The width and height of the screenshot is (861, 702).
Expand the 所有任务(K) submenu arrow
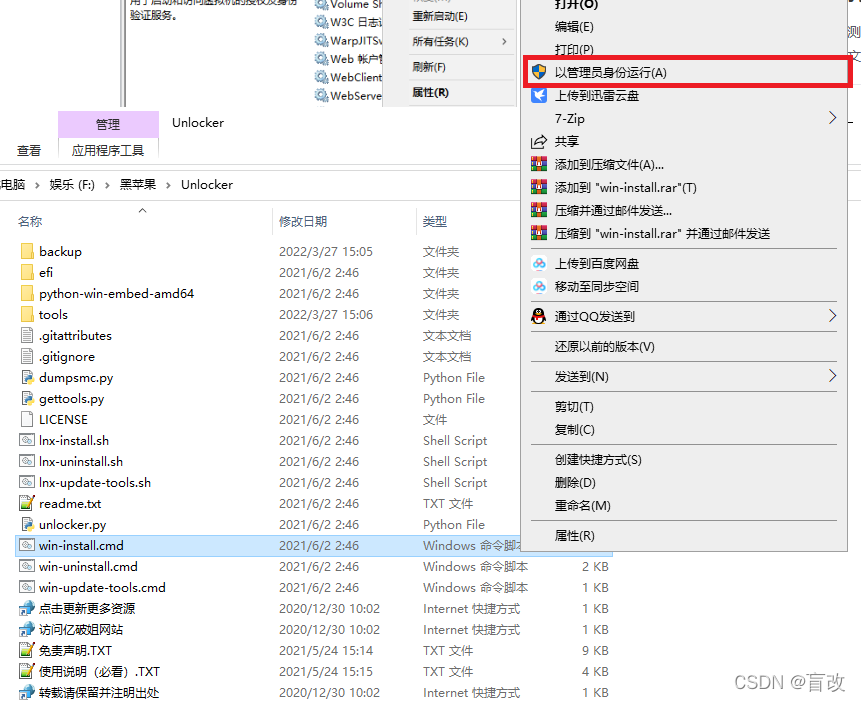pyautogui.click(x=504, y=42)
